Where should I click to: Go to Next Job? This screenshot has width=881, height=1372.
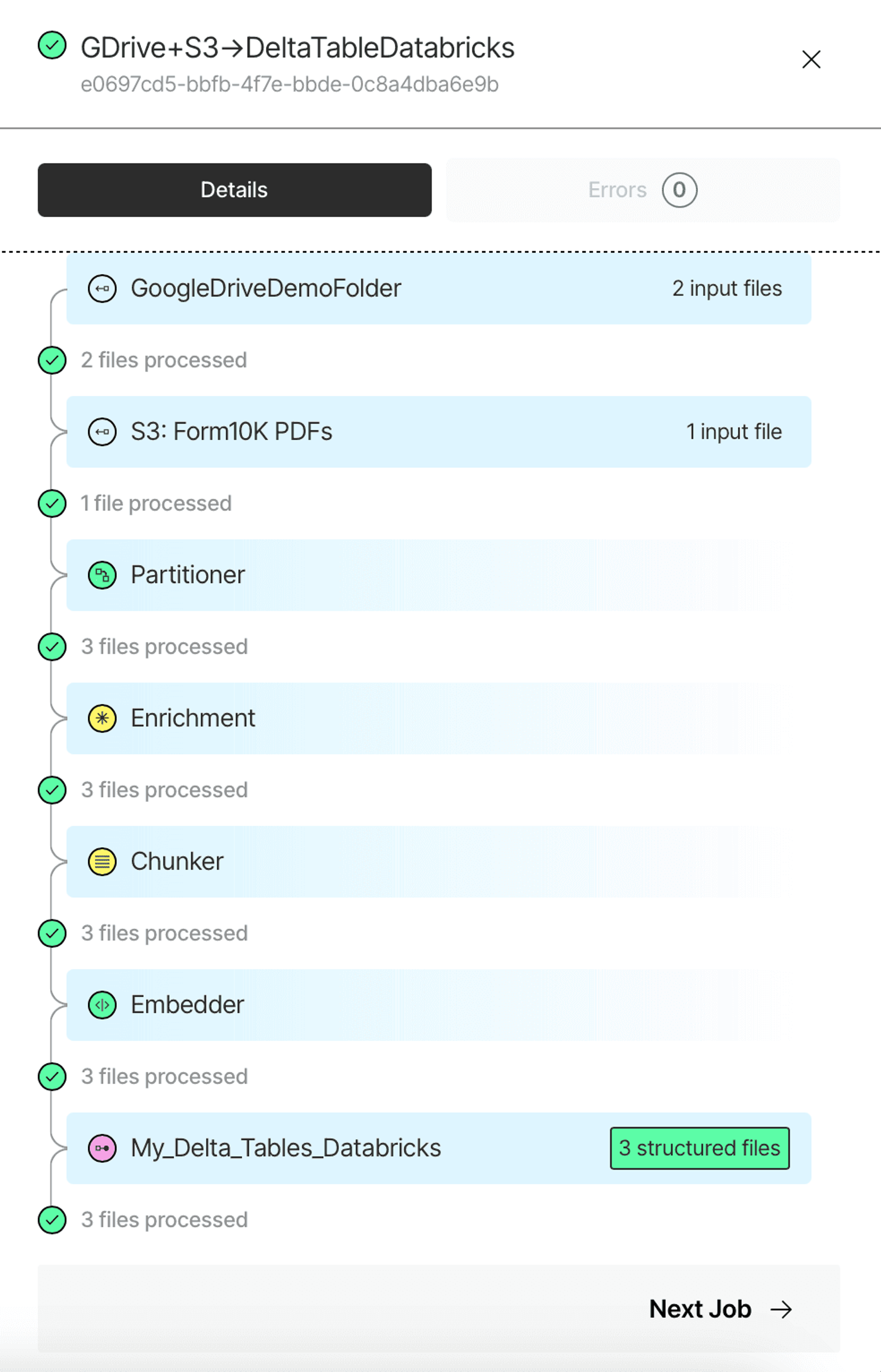tap(720, 1309)
